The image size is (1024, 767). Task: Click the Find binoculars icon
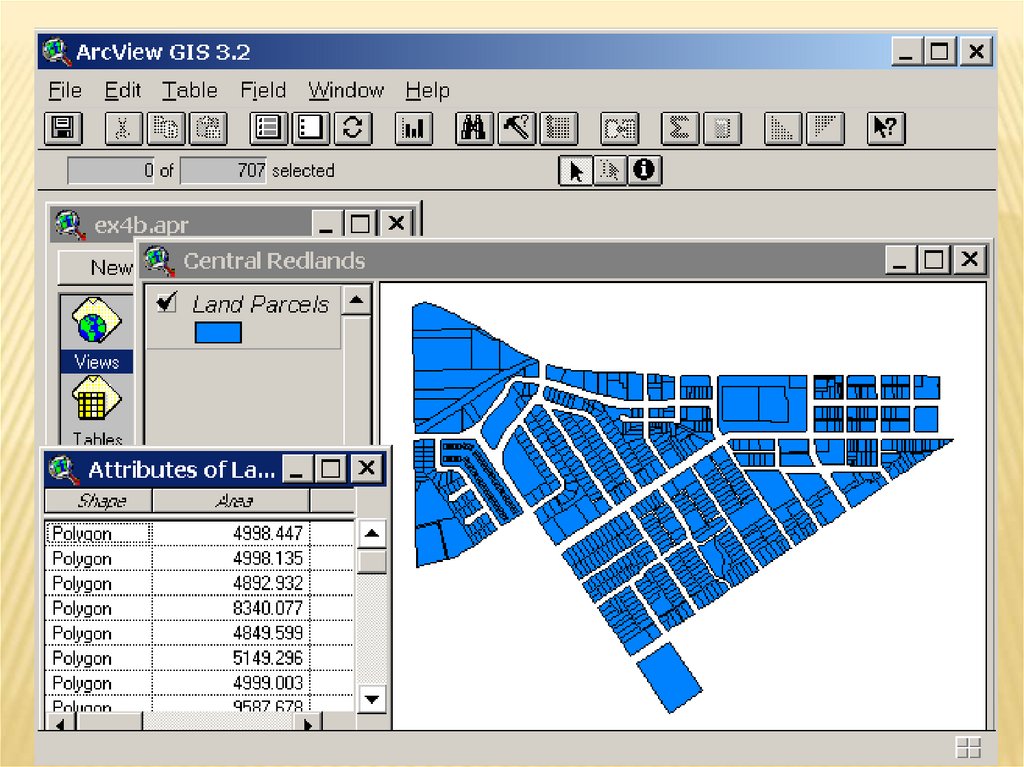(474, 128)
